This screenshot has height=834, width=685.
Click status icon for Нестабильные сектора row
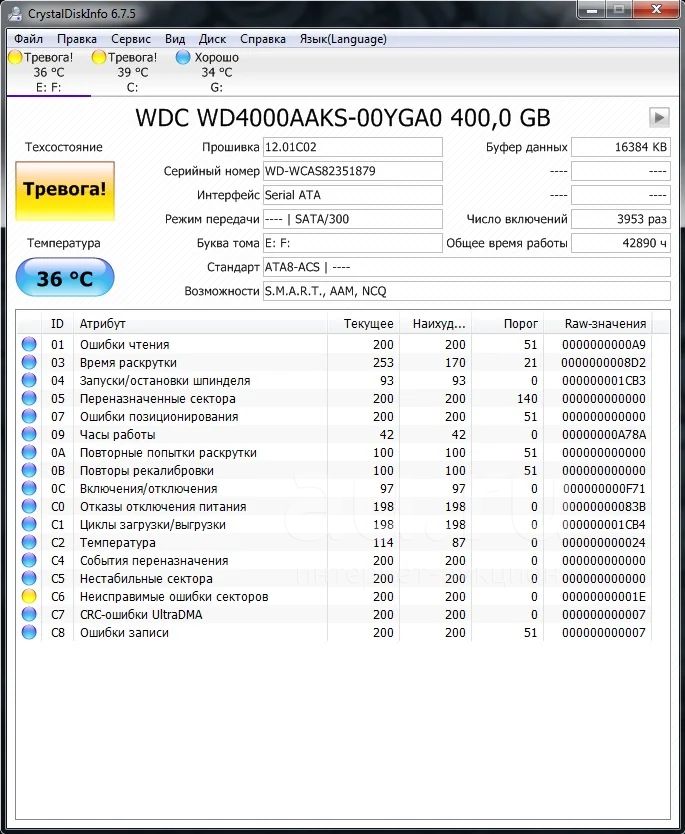[29, 579]
